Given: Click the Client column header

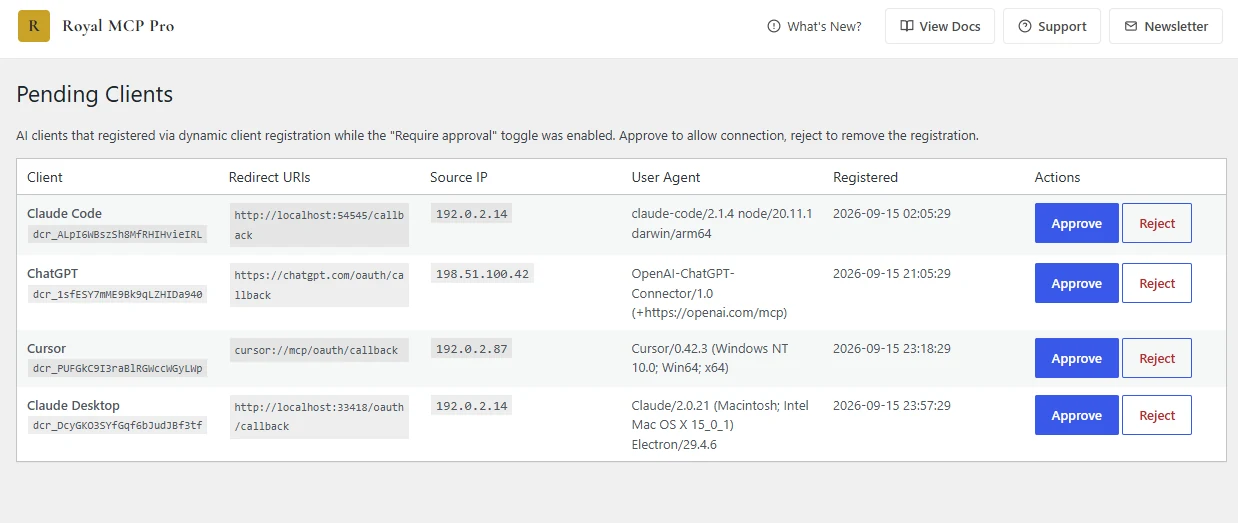Looking at the screenshot, I should point(45,177).
